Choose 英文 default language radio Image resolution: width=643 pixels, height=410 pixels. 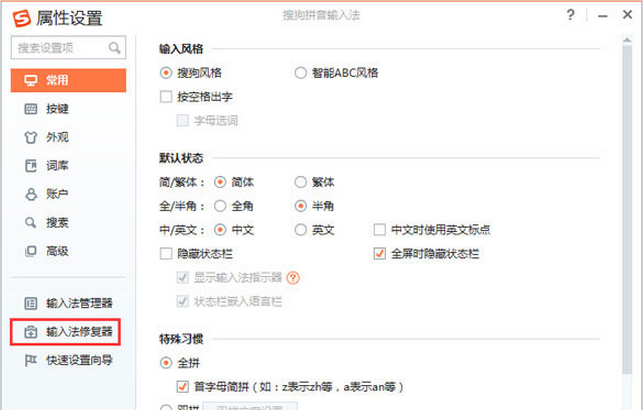coord(300,230)
